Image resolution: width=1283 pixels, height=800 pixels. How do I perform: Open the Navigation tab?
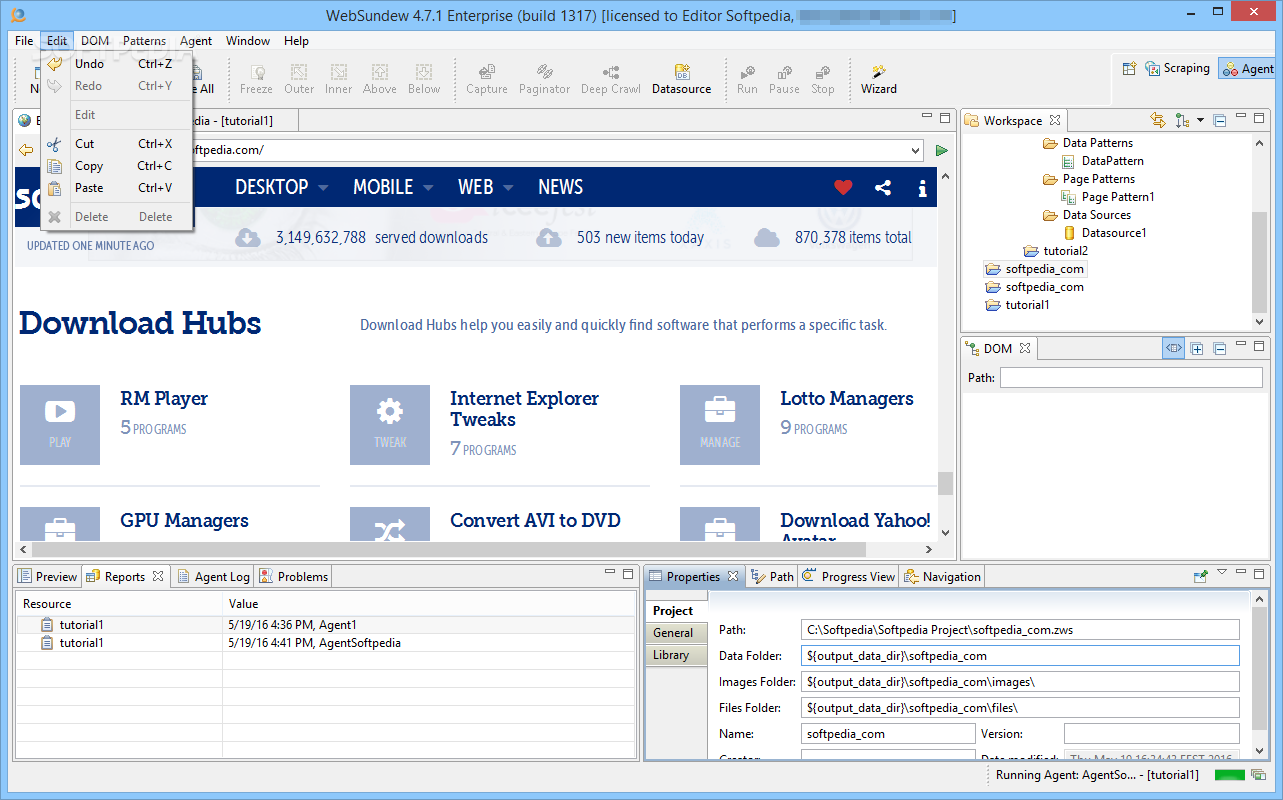[x=943, y=577]
